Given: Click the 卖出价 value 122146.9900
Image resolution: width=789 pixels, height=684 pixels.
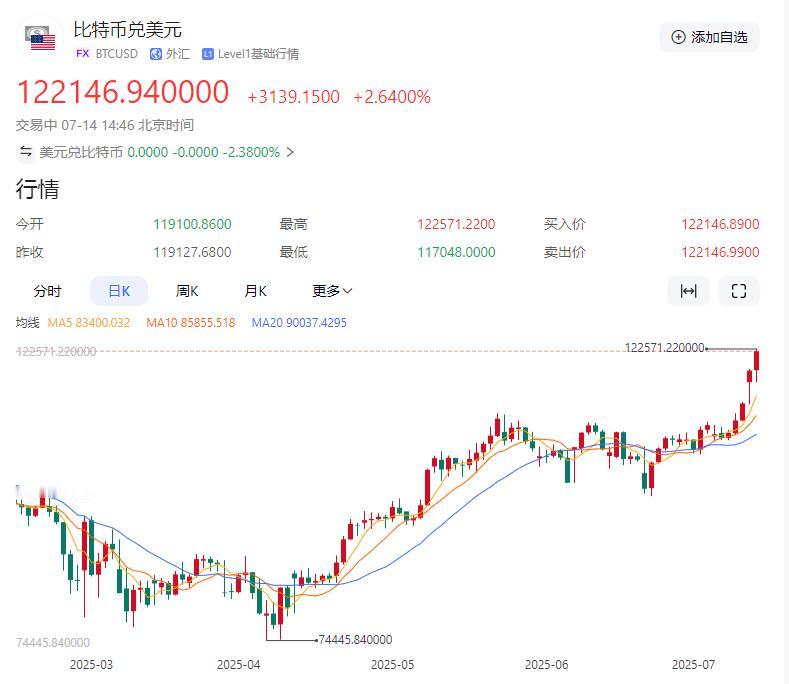Looking at the screenshot, I should (x=720, y=252).
